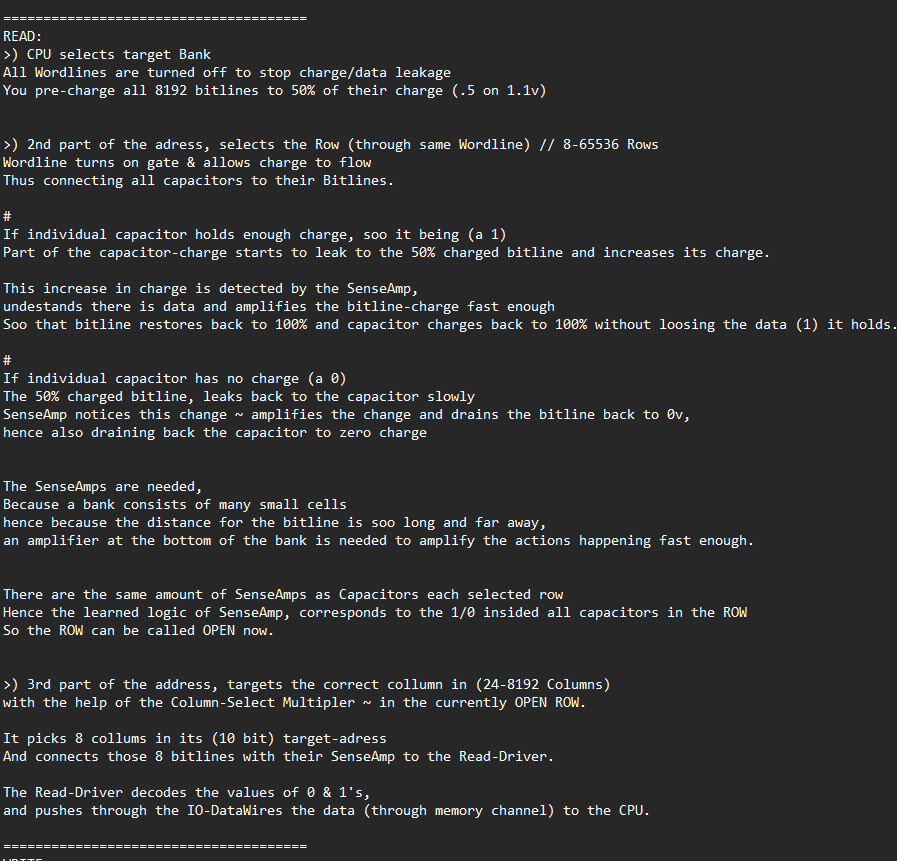The image size is (897, 861).
Task: Place cursor on 'CPU selects target Bank' line
Action: [107, 55]
